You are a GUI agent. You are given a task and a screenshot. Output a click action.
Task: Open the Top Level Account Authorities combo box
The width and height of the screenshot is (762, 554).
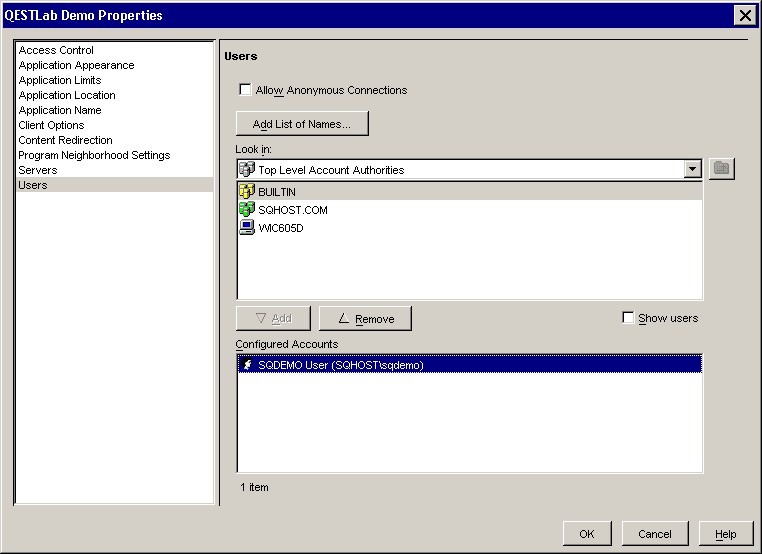tap(460, 170)
